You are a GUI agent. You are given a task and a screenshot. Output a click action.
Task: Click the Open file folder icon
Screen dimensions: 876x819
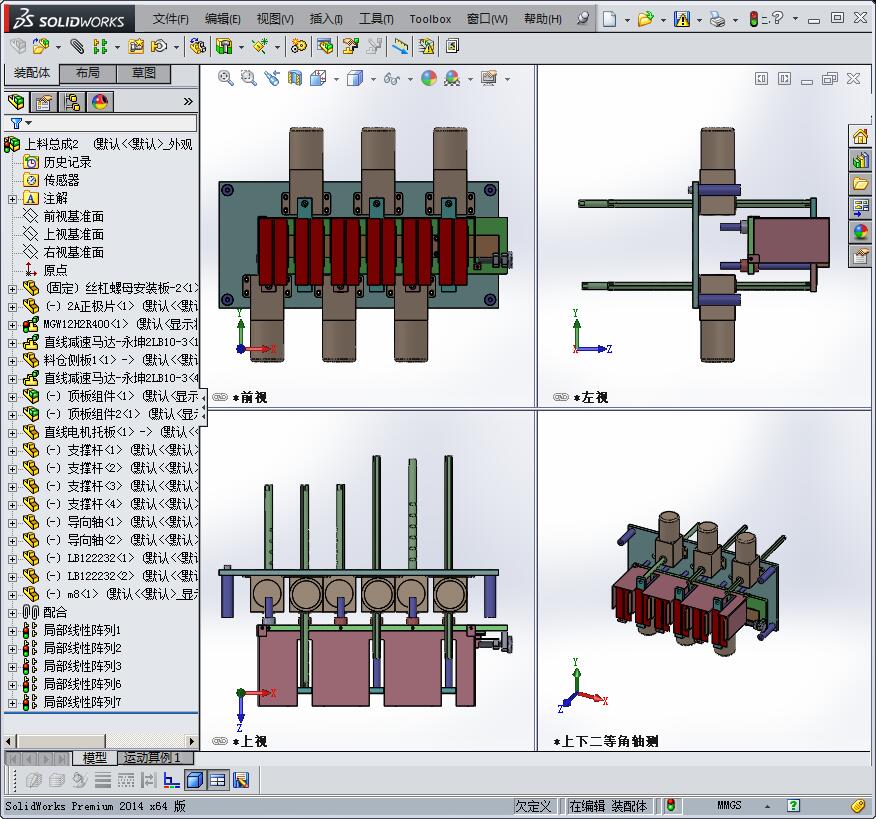tap(646, 19)
